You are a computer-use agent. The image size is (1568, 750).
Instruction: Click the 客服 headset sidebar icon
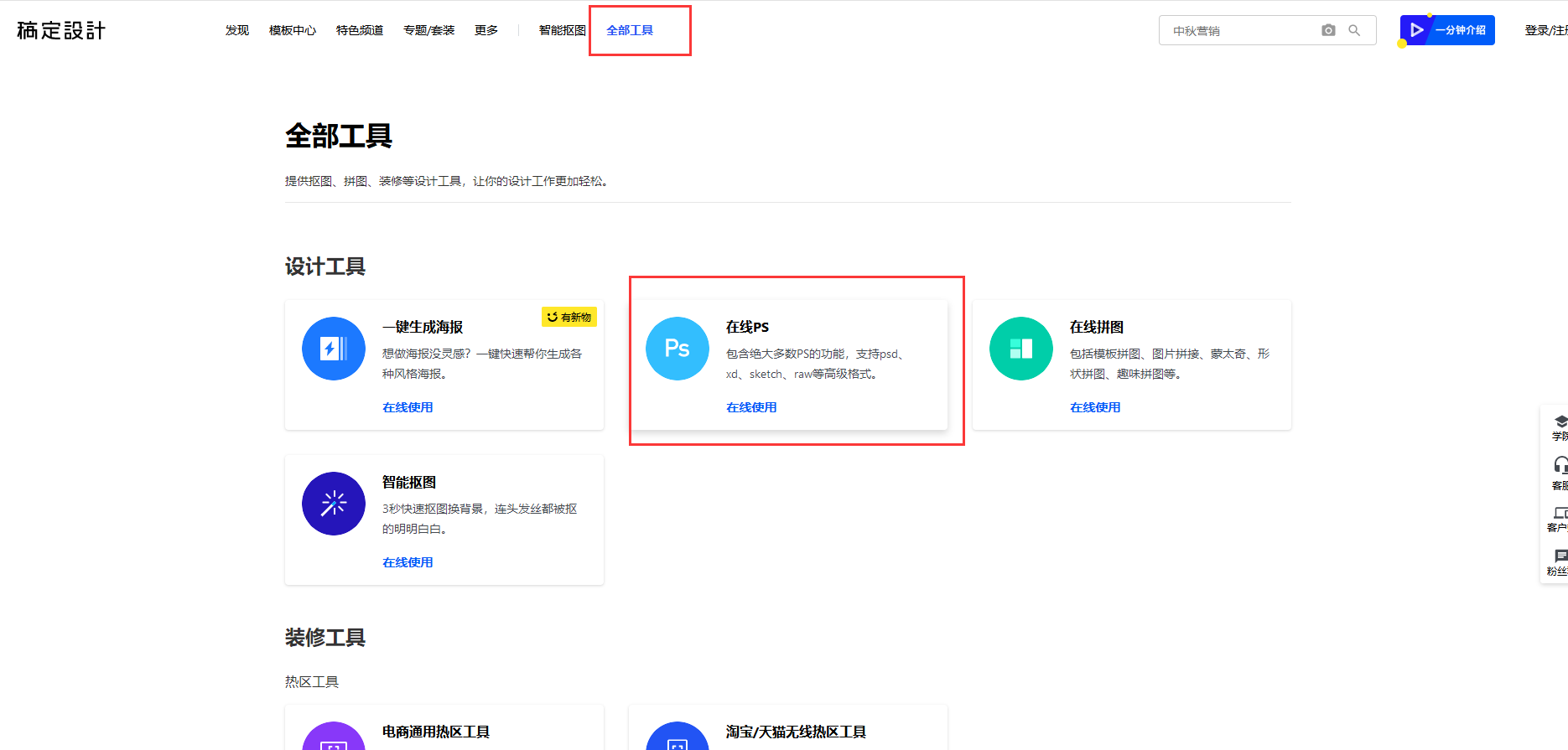[1560, 465]
